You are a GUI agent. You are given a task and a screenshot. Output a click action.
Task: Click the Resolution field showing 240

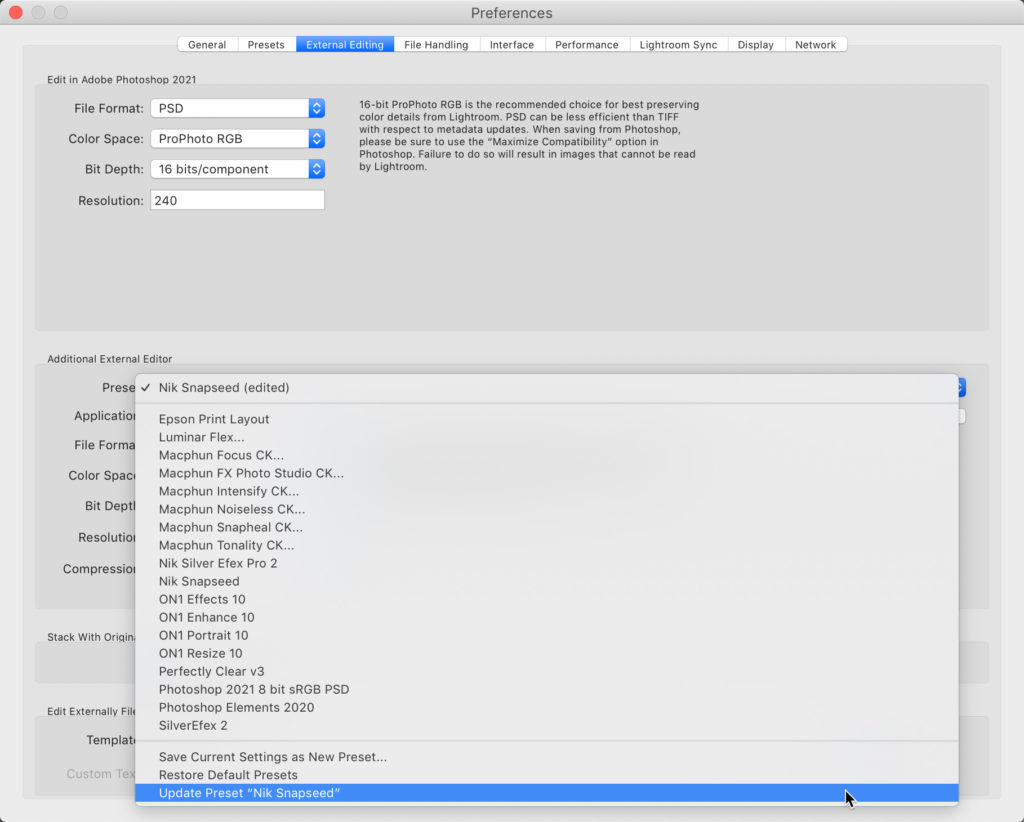pyautogui.click(x=237, y=200)
